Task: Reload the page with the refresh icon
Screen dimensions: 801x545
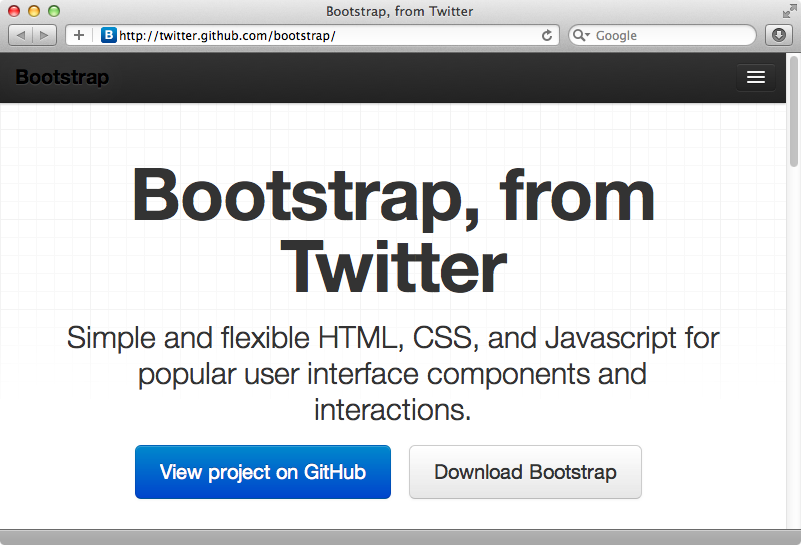Action: pyautogui.click(x=547, y=35)
